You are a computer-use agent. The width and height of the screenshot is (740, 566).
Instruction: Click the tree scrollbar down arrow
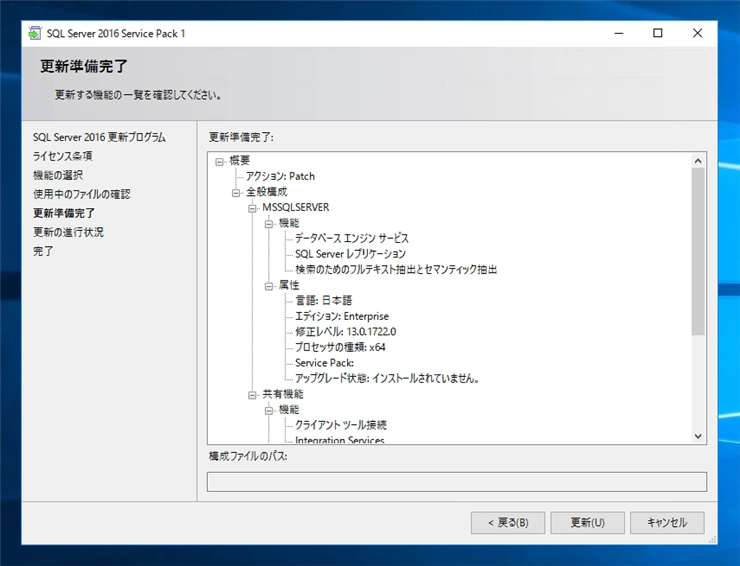pyautogui.click(x=698, y=437)
